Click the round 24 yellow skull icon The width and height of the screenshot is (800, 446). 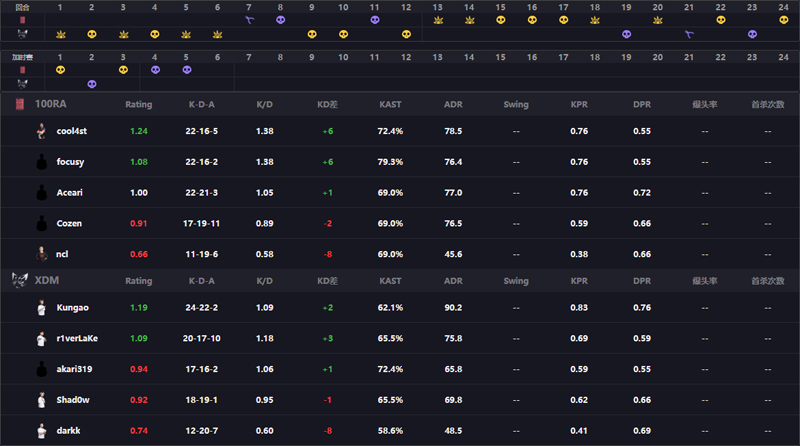tap(784, 20)
